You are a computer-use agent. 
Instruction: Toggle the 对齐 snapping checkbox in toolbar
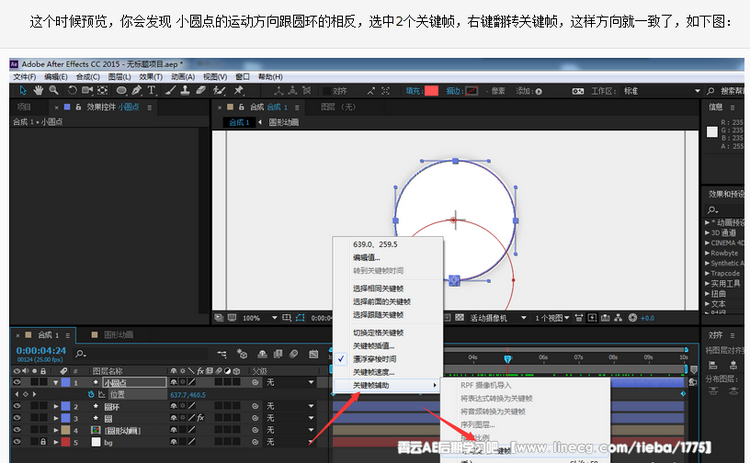327,91
